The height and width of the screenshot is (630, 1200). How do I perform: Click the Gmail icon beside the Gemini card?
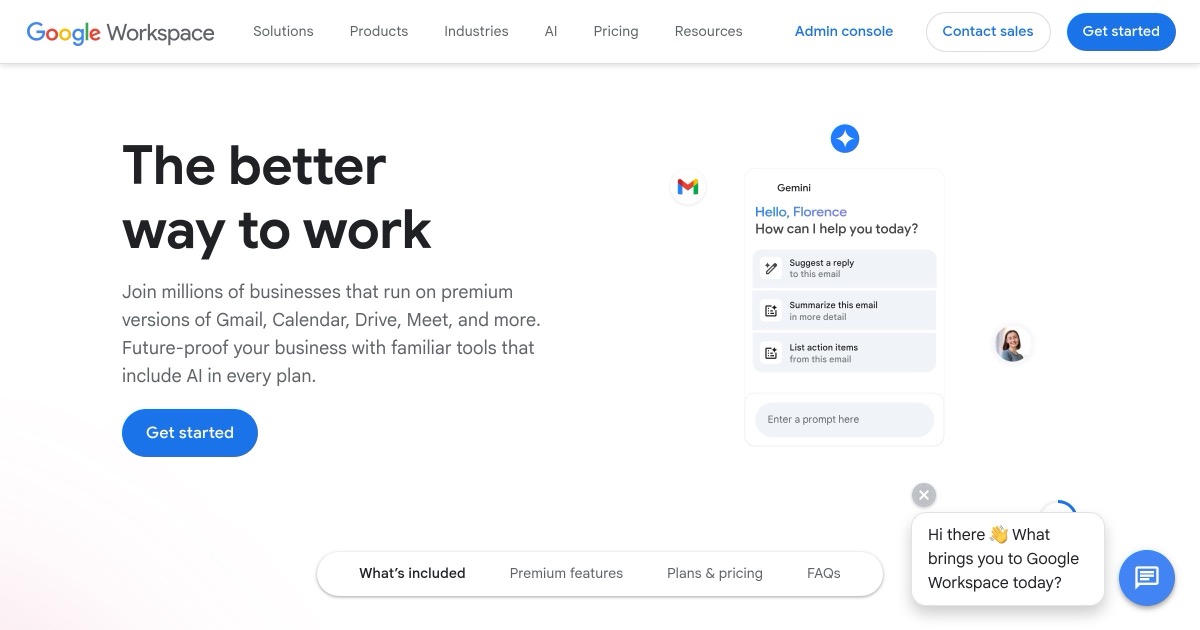click(688, 187)
